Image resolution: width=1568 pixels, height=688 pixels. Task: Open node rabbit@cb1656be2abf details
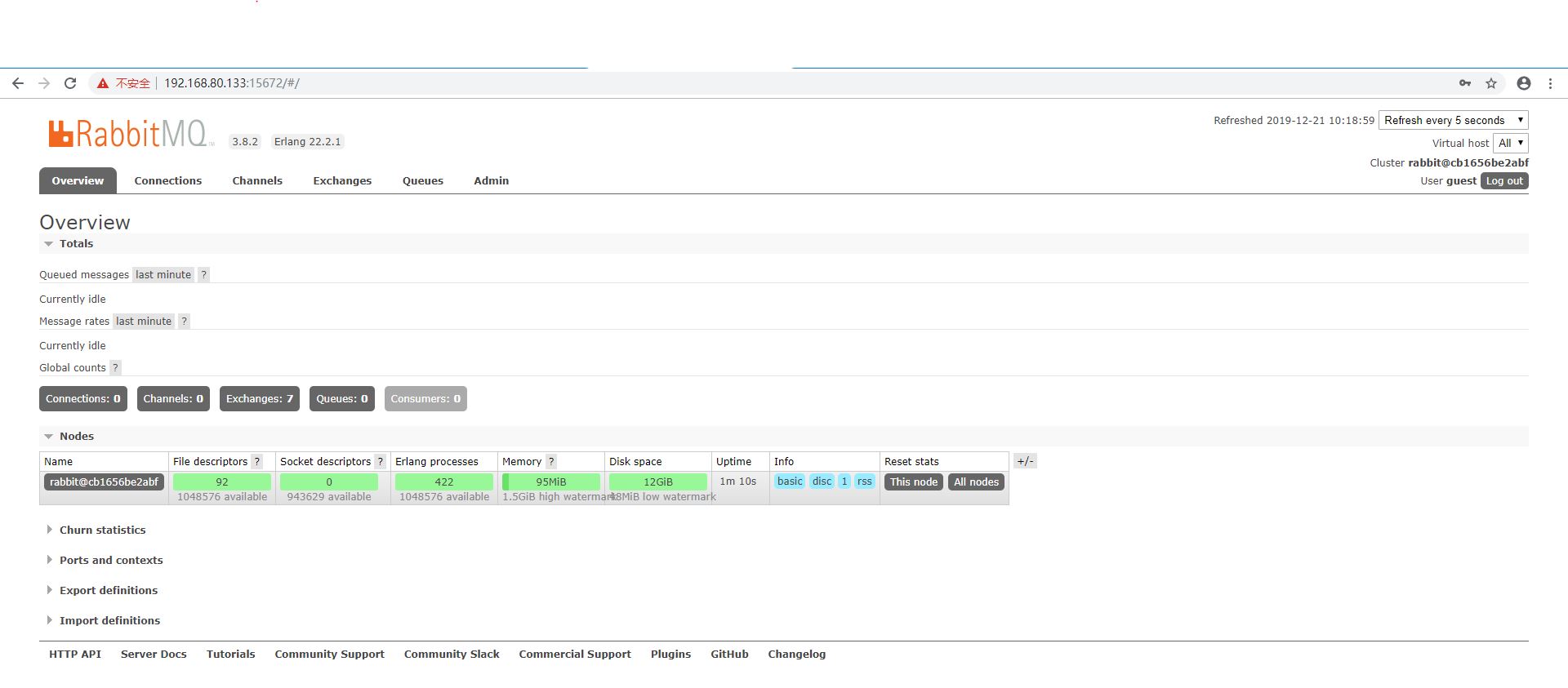coord(104,482)
